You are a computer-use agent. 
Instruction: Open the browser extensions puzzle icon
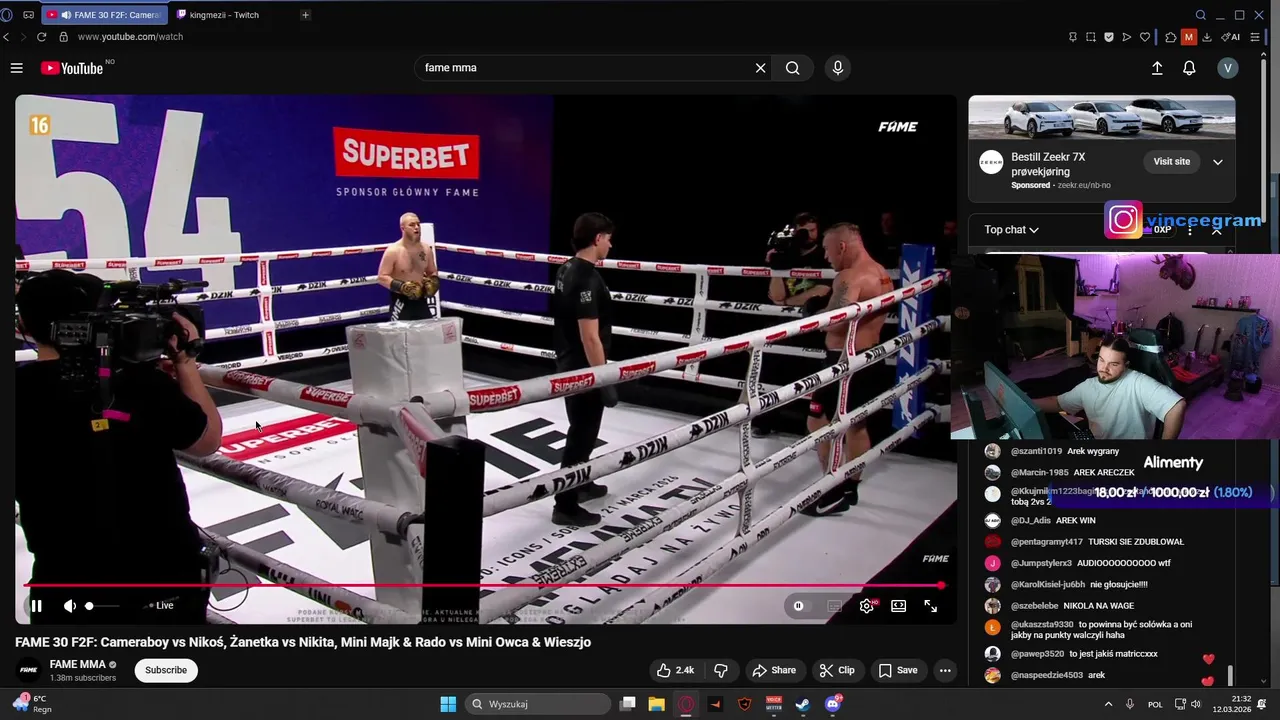[x=1171, y=37]
